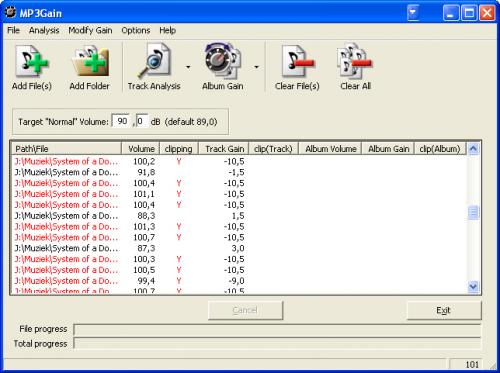Screen dimensions: 500x373
Task: Click the target volume field showing 90
Action: (121, 121)
